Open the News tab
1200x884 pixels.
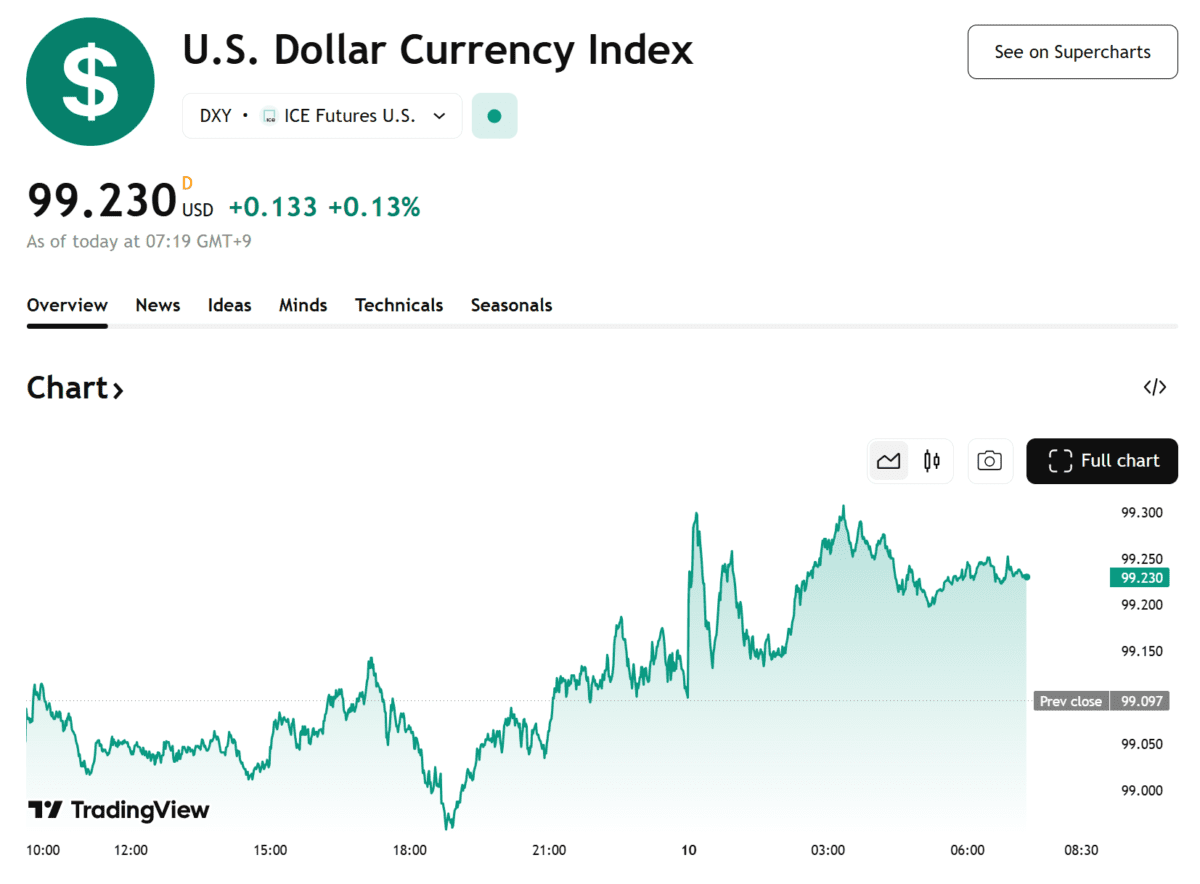click(158, 305)
